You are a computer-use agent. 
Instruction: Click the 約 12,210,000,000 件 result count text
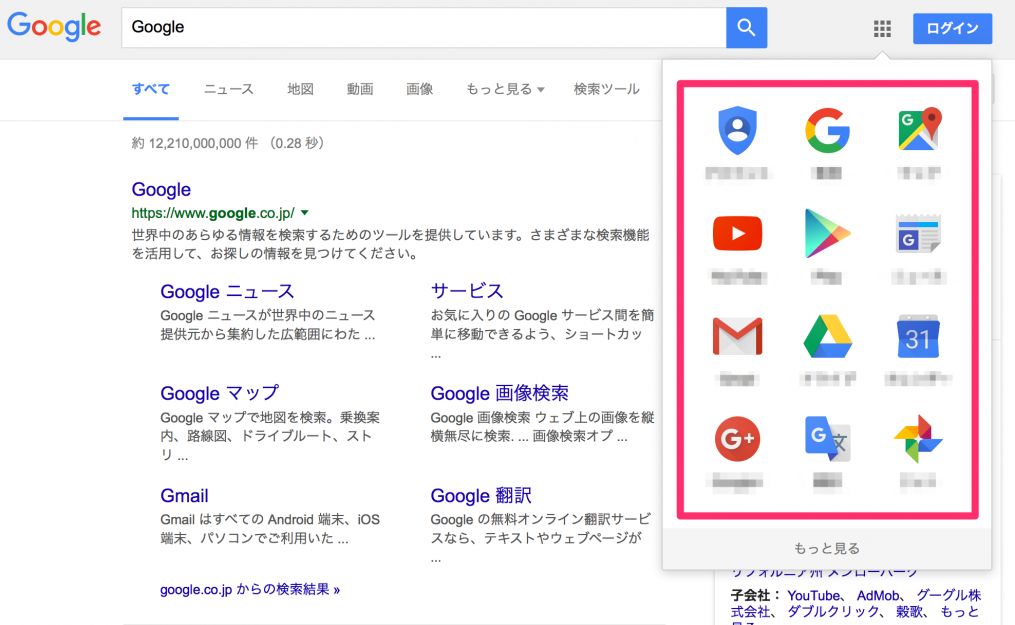[x=195, y=143]
